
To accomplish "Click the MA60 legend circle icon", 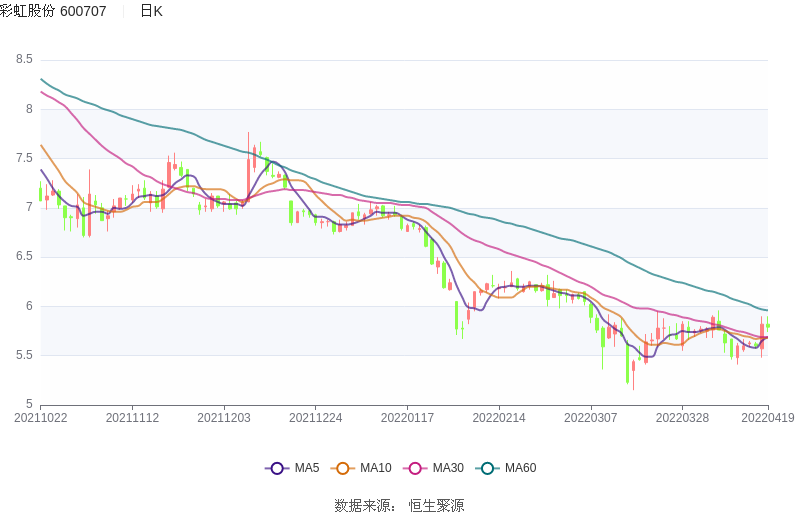I will coord(488,468).
